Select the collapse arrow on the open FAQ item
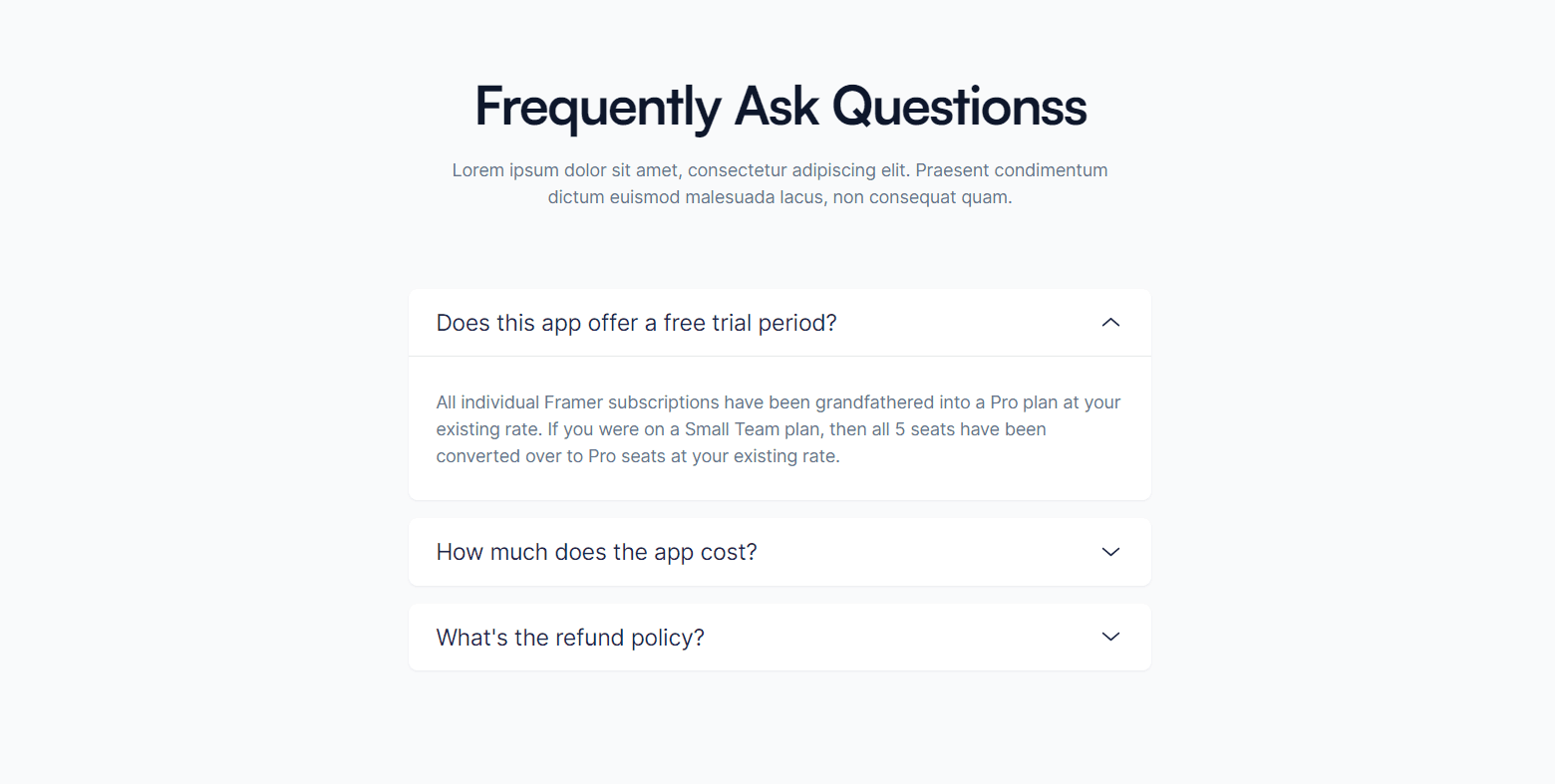Viewport: 1555px width, 784px height. click(1110, 322)
